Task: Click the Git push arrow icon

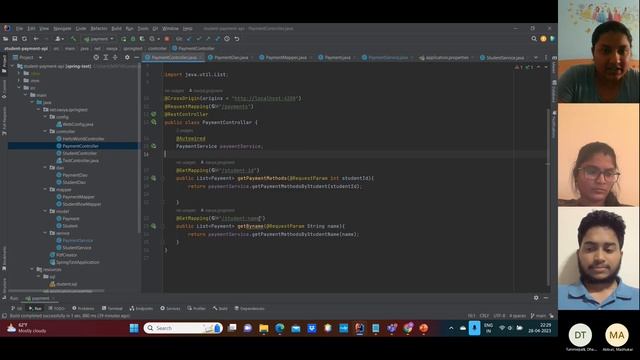Action: tap(208, 39)
